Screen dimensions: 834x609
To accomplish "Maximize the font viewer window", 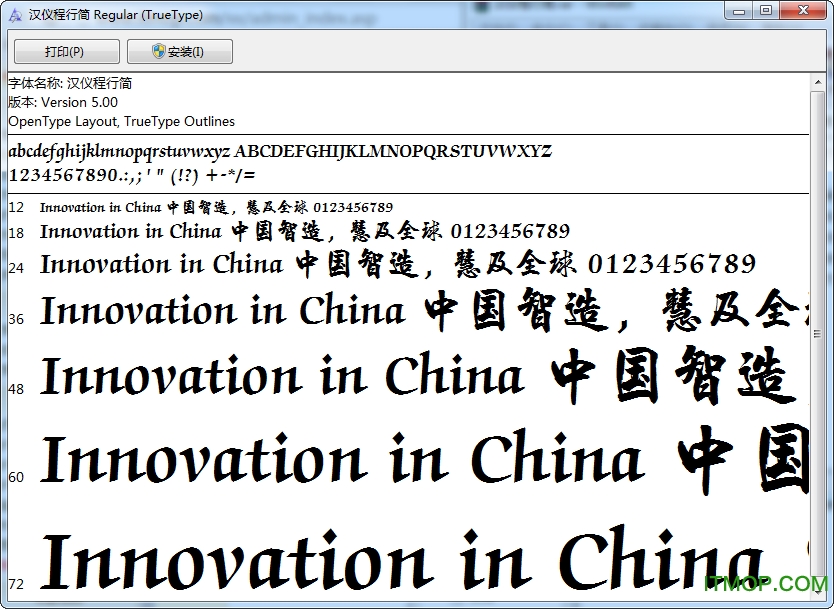I will coord(766,10).
